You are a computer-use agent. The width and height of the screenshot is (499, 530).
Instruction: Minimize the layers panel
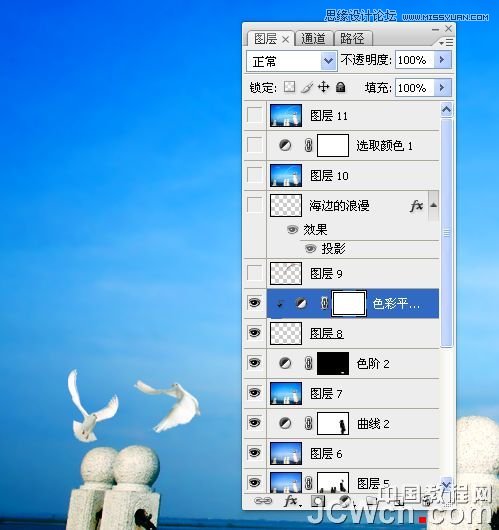click(435, 29)
